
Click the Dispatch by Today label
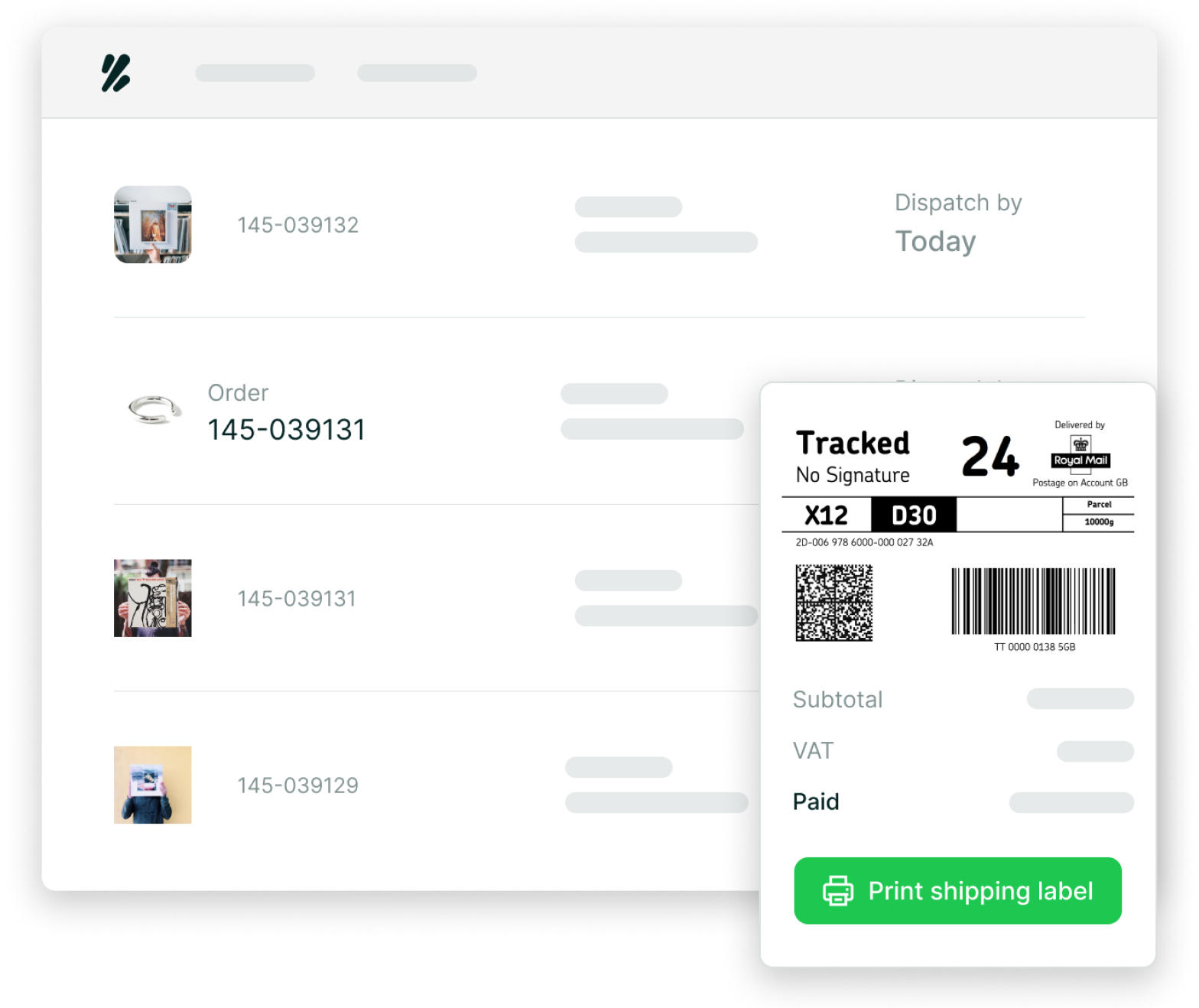pos(958,222)
